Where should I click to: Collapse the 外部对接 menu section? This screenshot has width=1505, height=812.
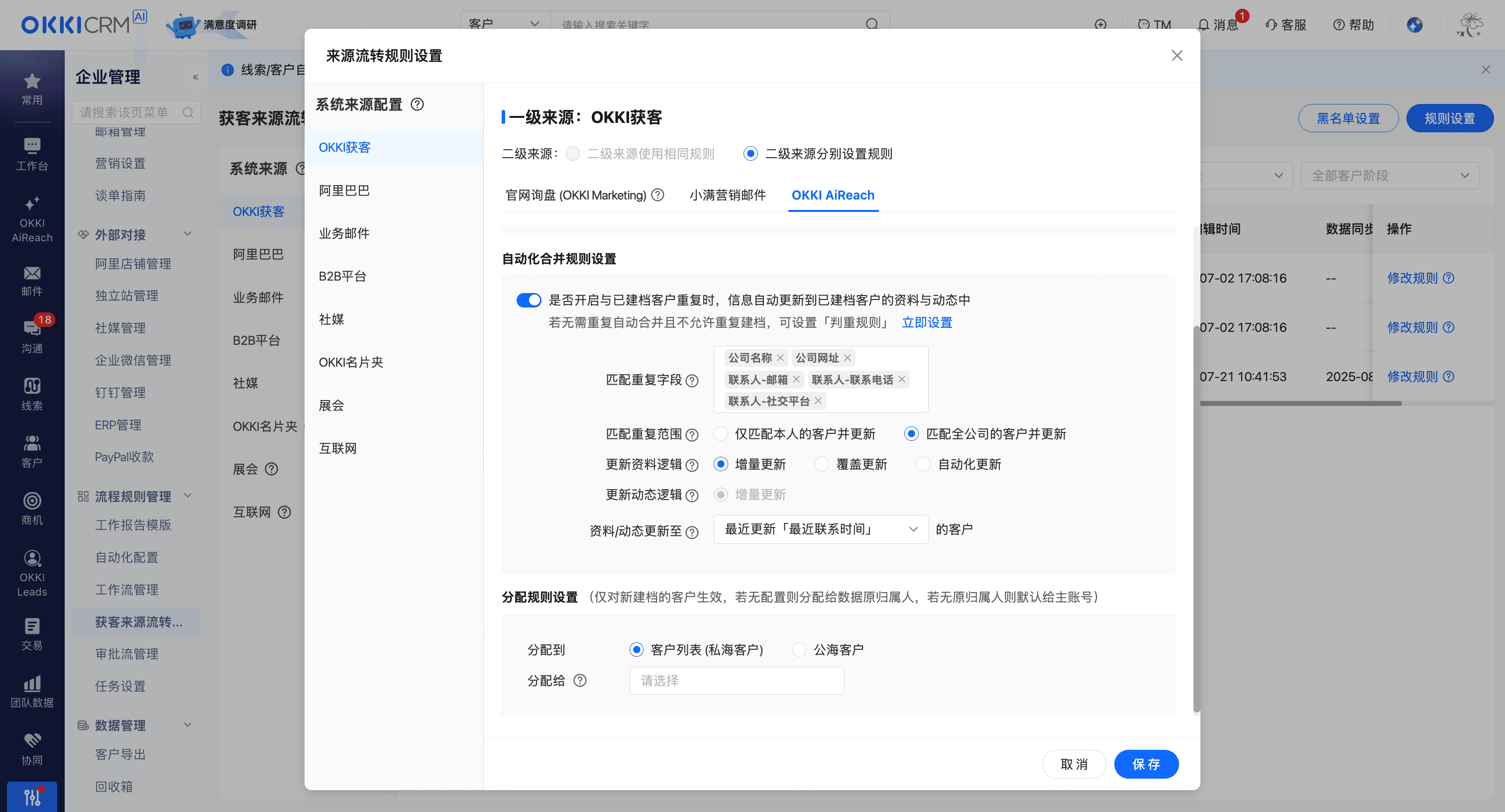pos(188,234)
